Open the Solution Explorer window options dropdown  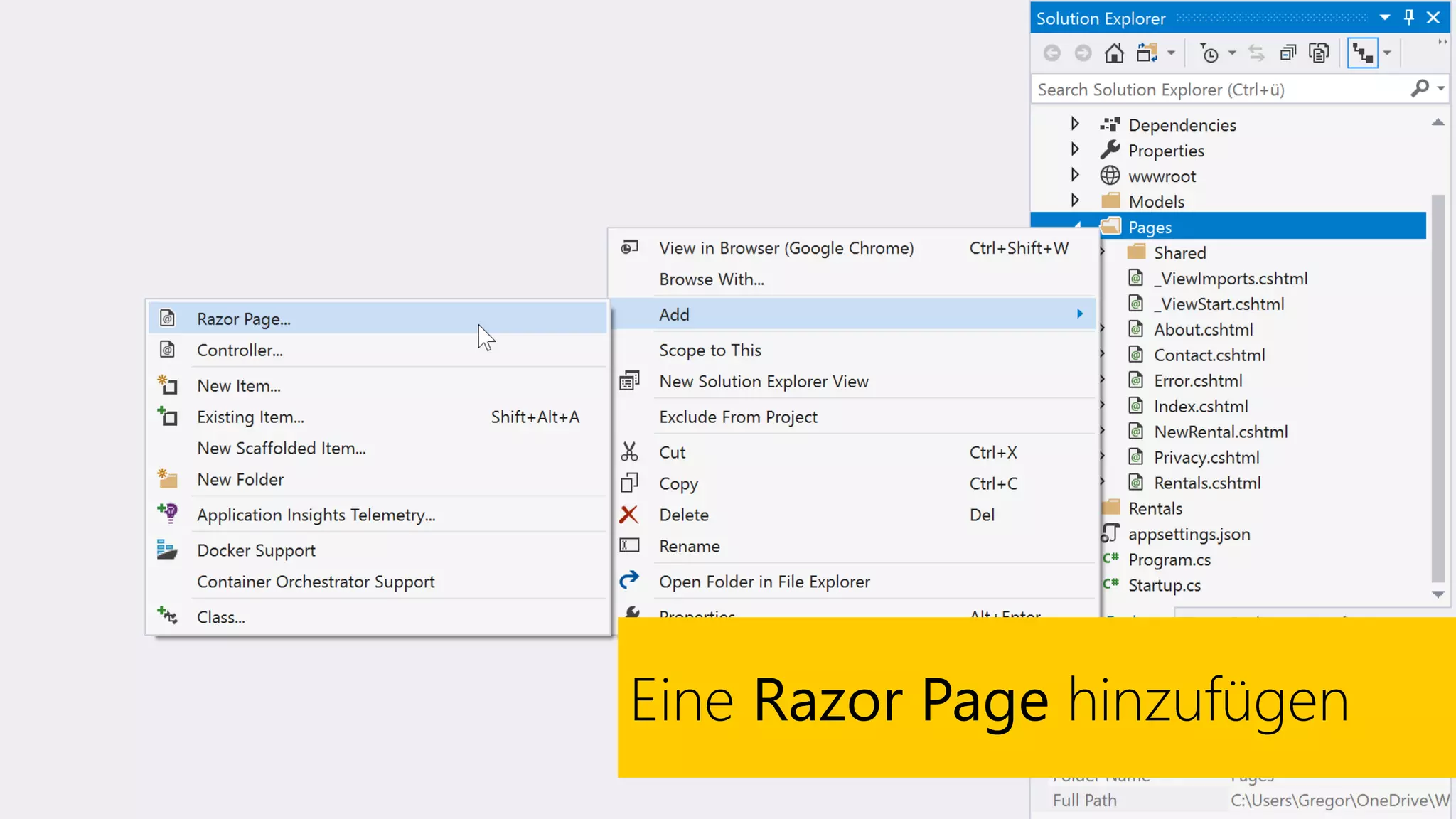[1385, 18]
